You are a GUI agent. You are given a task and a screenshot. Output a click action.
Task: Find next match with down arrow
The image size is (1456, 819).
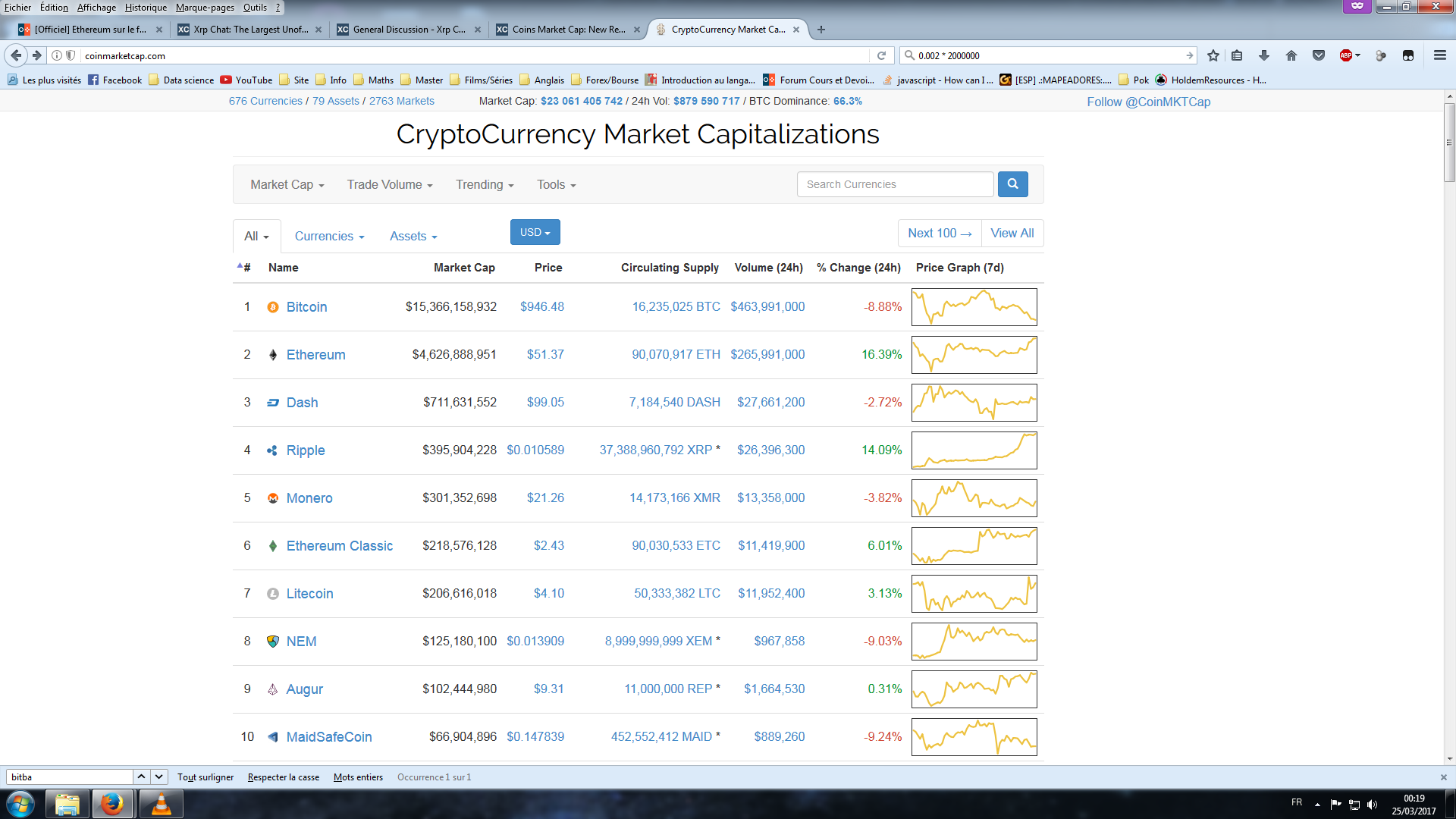tap(158, 777)
